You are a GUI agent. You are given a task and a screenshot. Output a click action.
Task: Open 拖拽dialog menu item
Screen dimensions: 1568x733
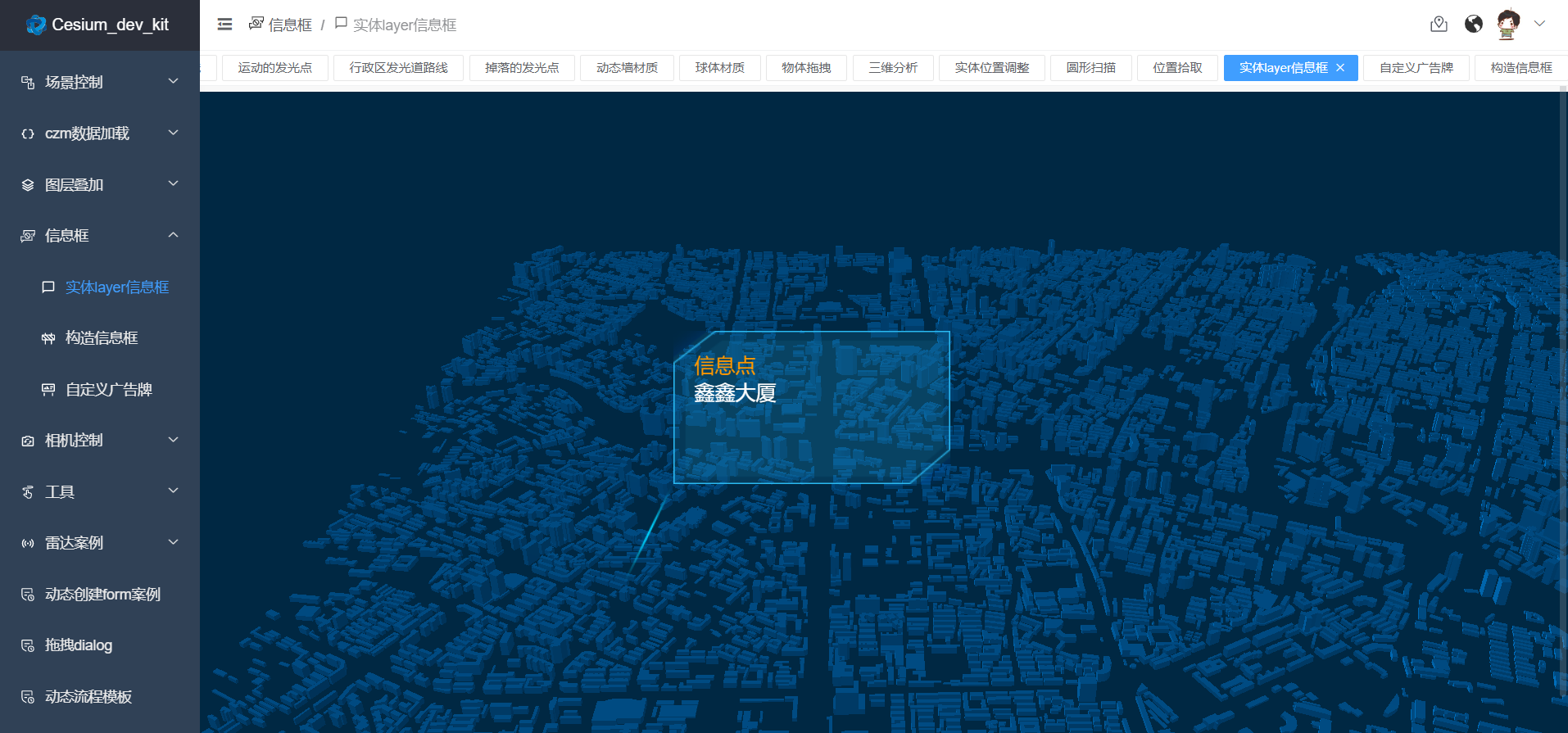point(100,645)
